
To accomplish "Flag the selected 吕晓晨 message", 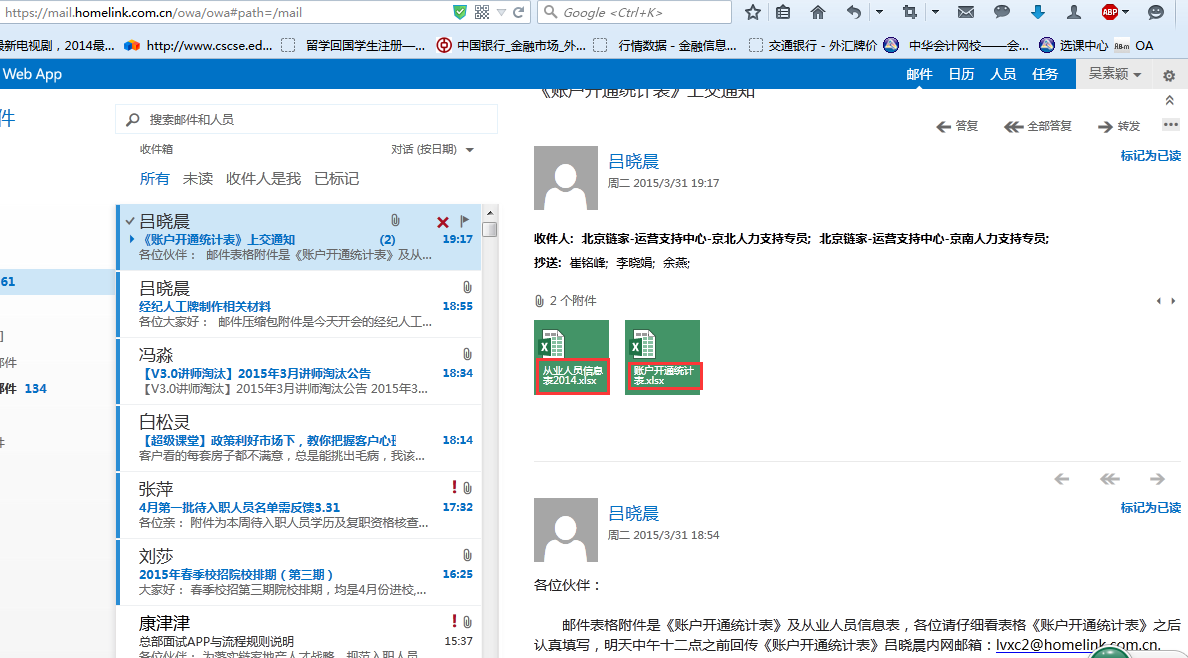I will coord(465,221).
